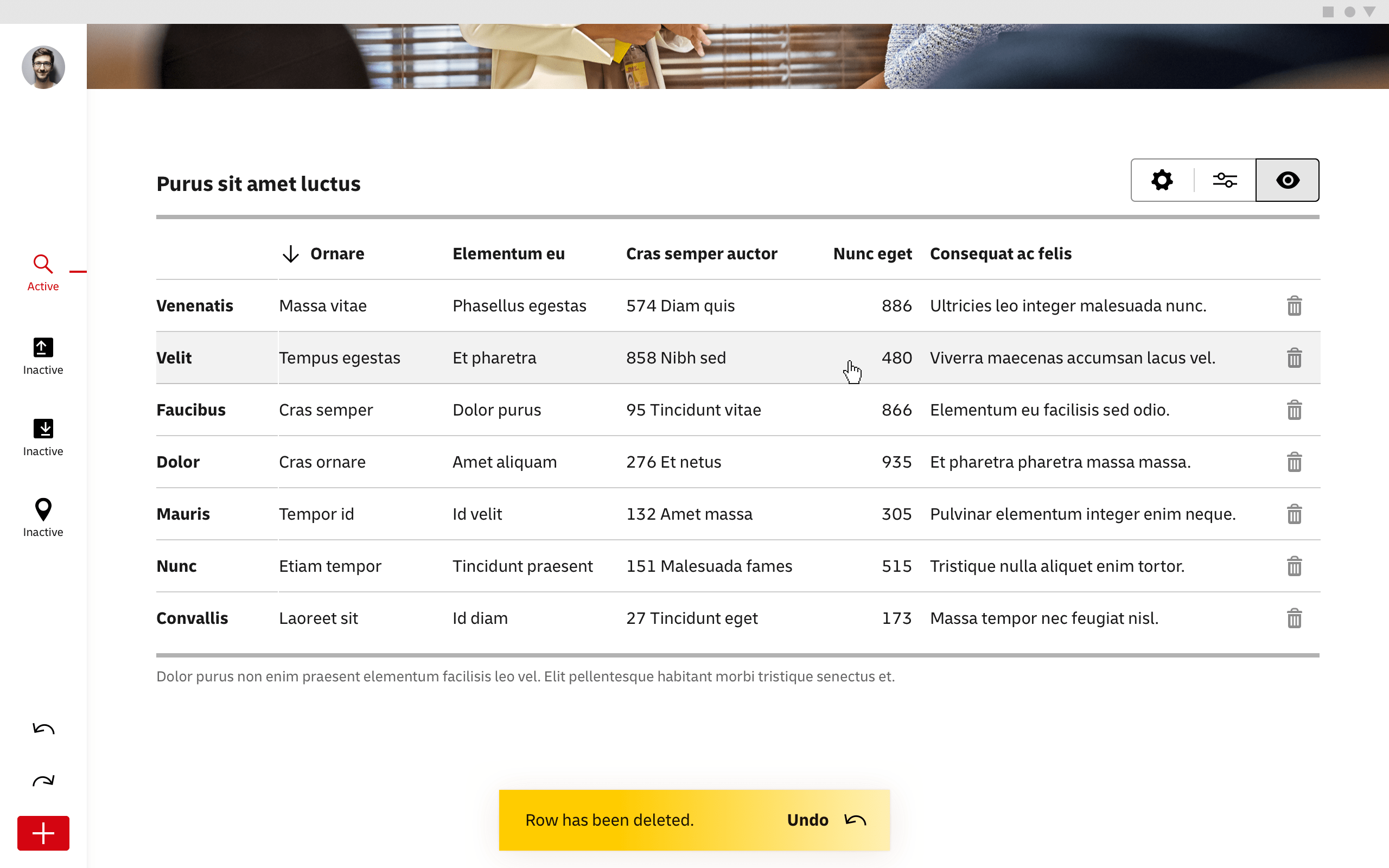The image size is (1389, 868).
Task: Toggle sort arrow on Ornare column
Action: point(291,254)
